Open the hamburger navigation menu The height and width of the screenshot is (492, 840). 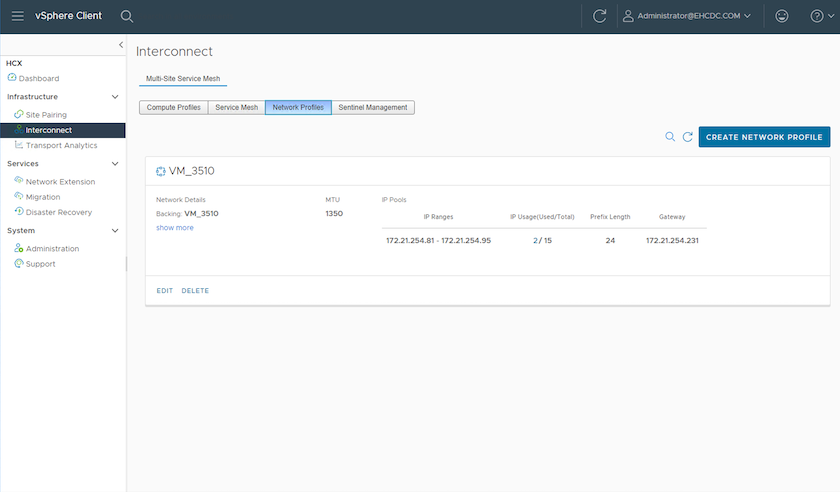coord(18,16)
